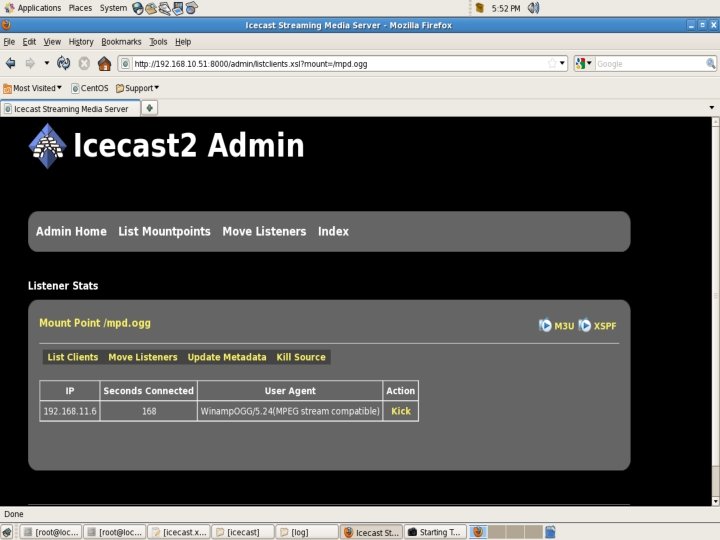Open the GNOME Places menu

point(80,8)
